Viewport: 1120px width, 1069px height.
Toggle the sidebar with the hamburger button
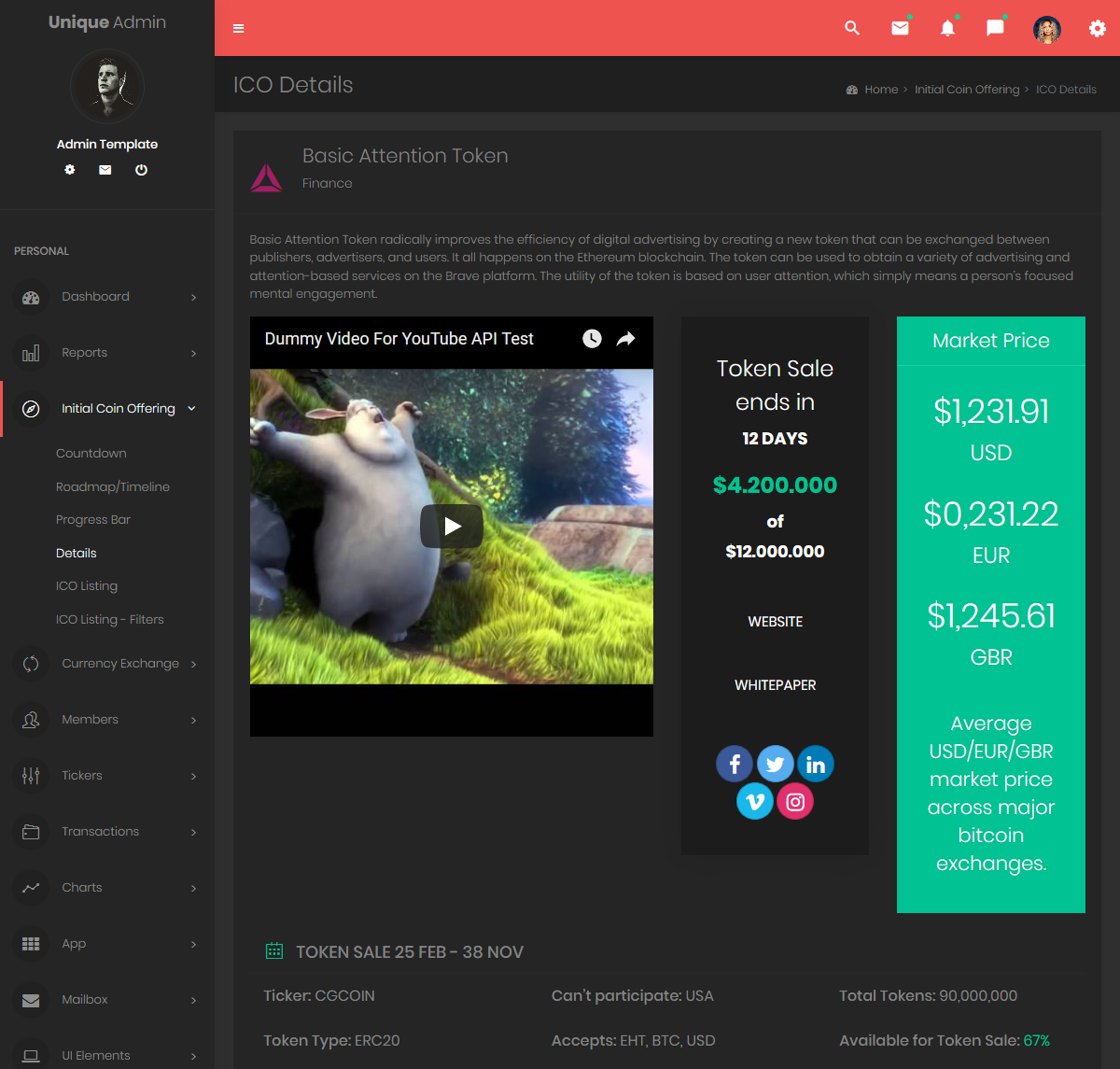click(x=239, y=29)
